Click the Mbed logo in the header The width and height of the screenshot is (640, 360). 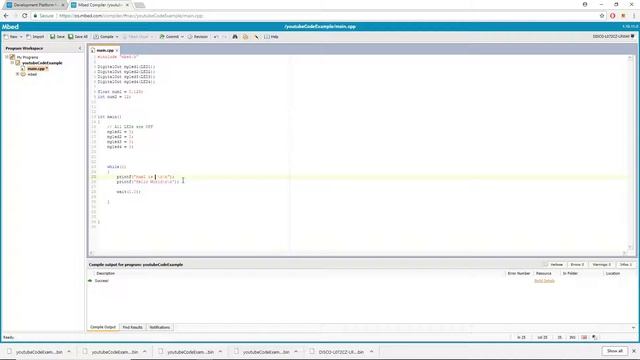pos(10,27)
